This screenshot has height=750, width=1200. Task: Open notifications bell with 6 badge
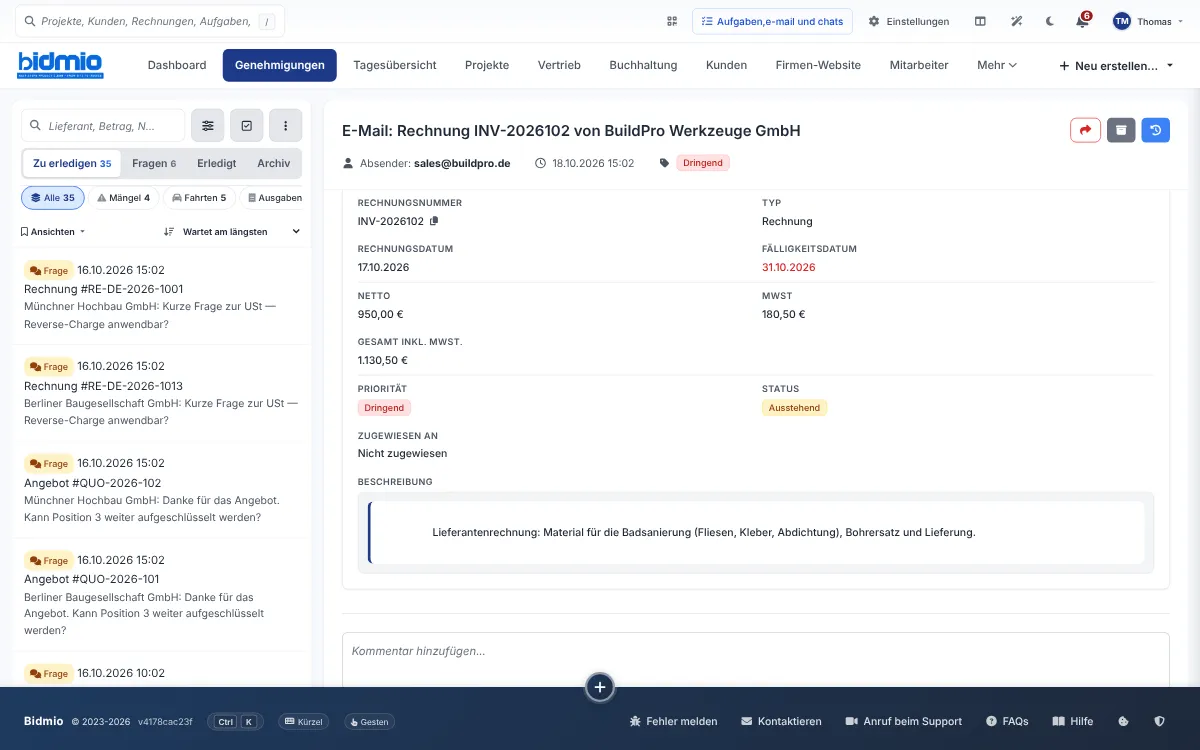(x=1082, y=21)
